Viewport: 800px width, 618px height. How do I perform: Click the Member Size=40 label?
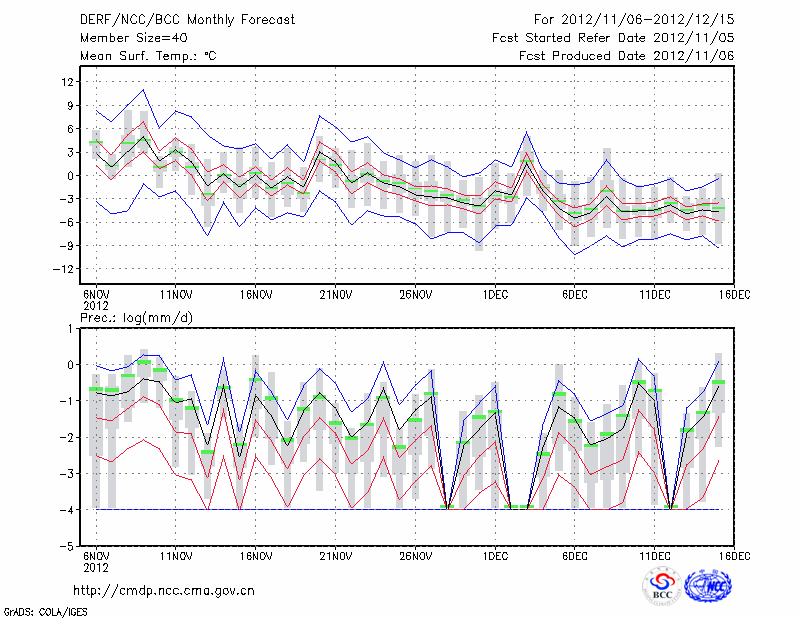[x=126, y=38]
